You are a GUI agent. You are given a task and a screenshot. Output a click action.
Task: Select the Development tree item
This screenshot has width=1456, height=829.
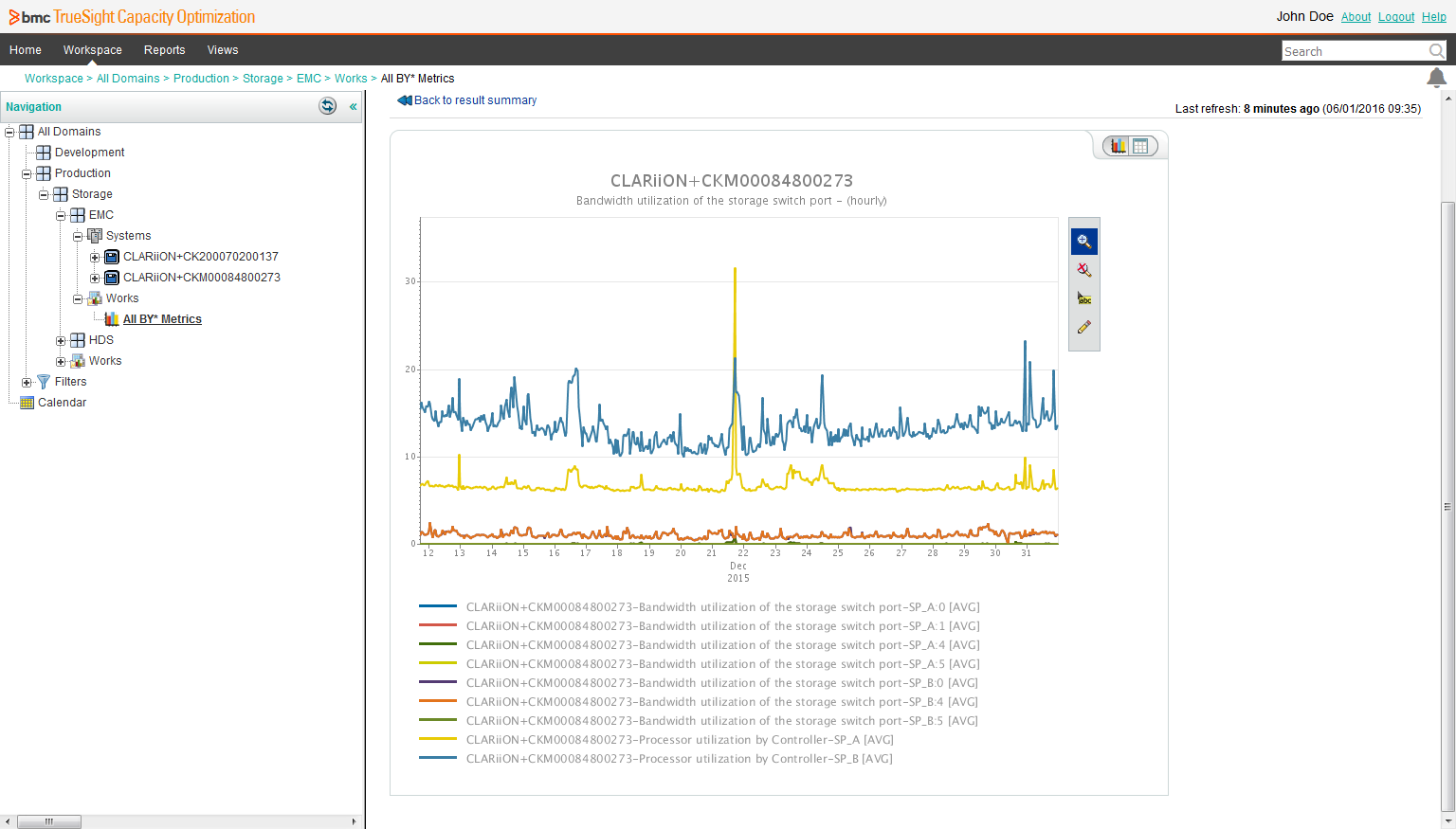[89, 153]
